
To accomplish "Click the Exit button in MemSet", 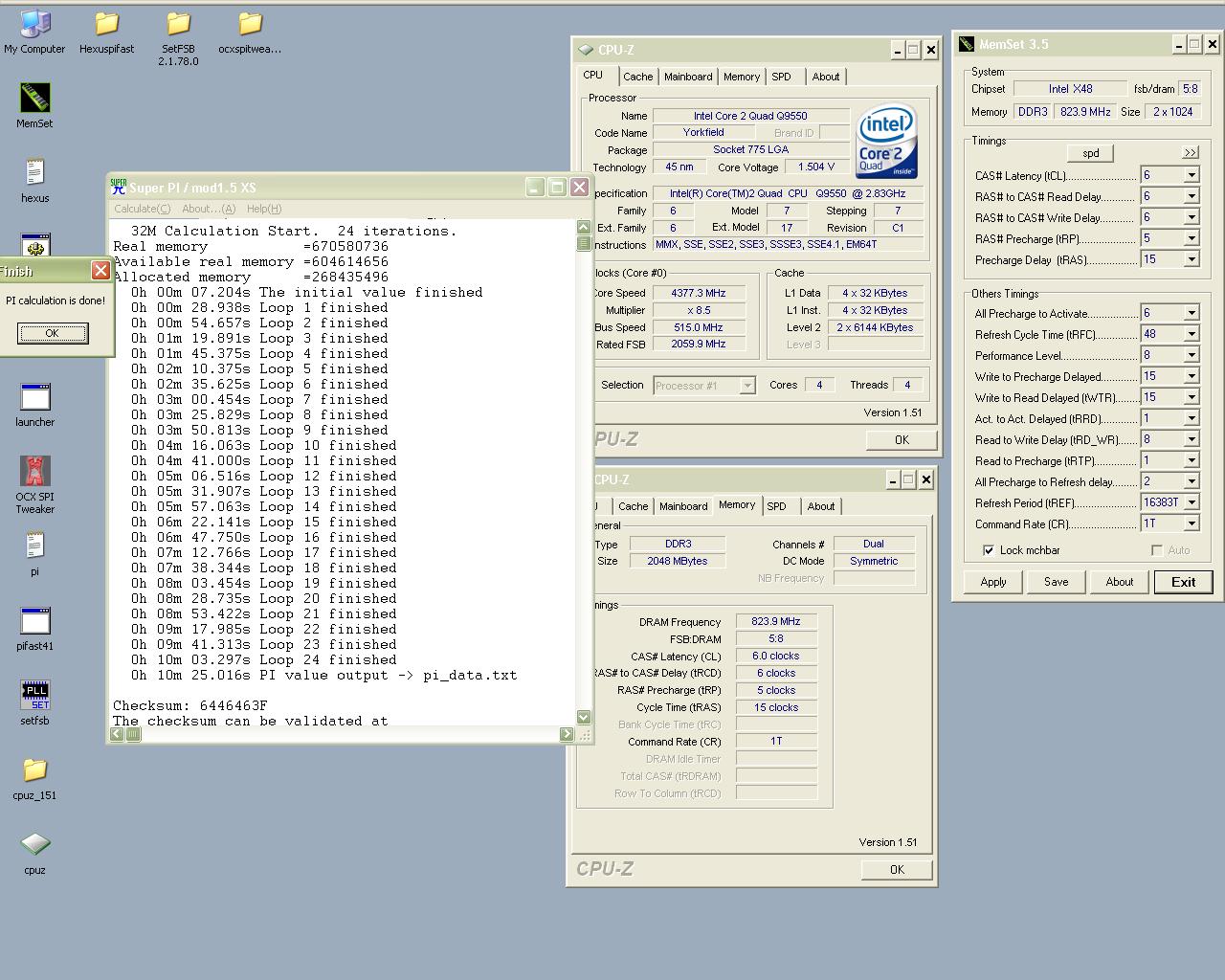I will coord(1184,582).
